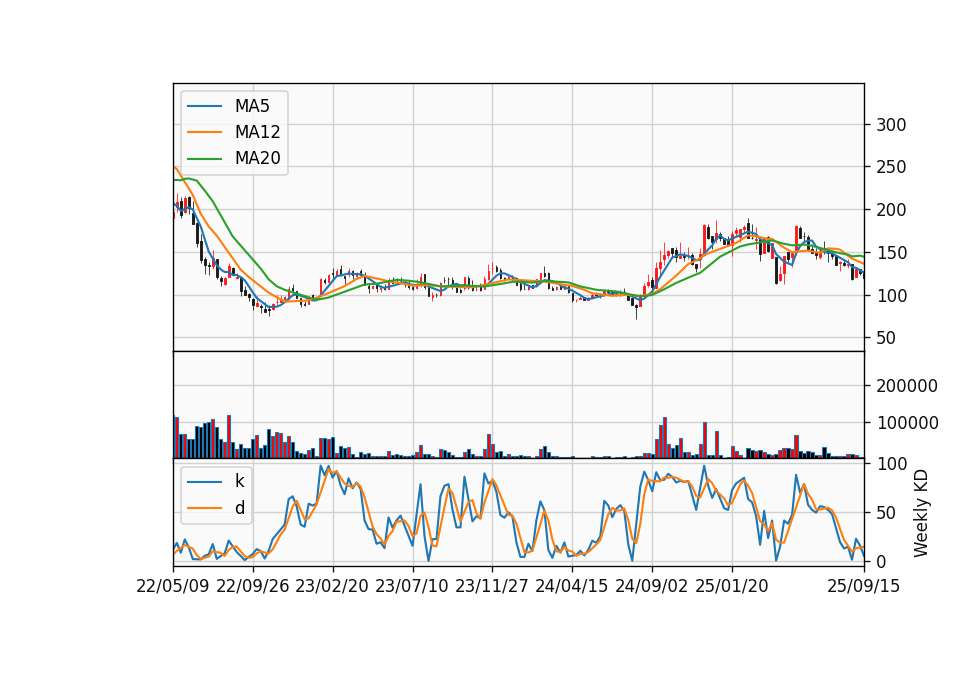Click the 23/02/20 date label
Viewport: 960px width, 690px height.
point(332,587)
